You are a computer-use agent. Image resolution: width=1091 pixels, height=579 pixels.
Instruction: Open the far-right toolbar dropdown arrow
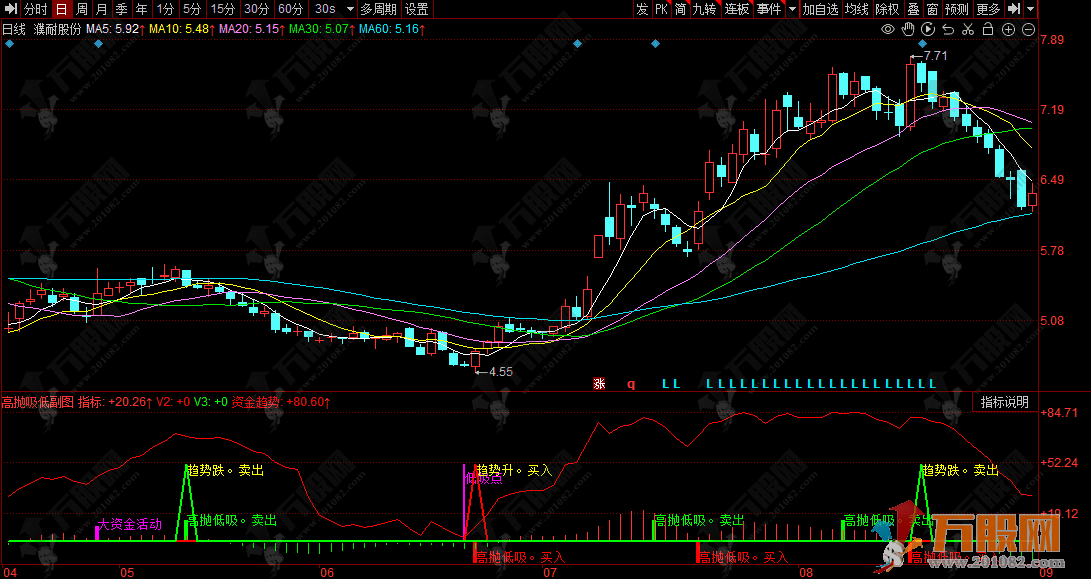(1031, 9)
